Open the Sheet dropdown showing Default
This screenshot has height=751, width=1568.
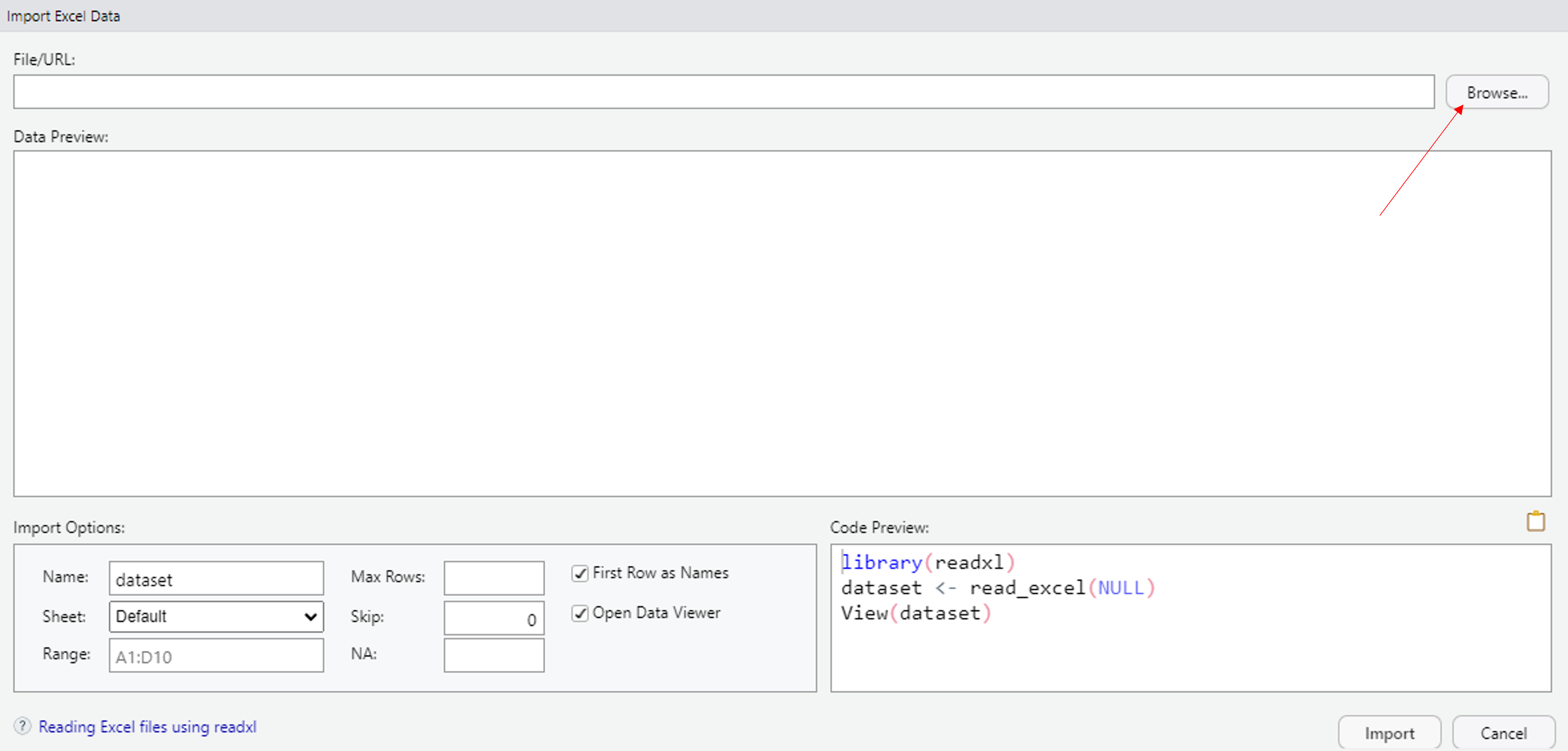216,617
